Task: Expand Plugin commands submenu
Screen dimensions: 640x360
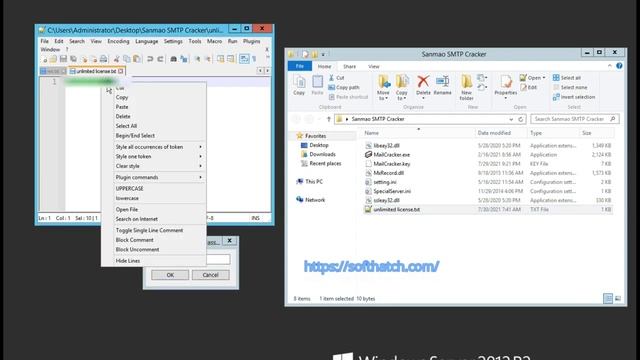Action: click(200, 177)
